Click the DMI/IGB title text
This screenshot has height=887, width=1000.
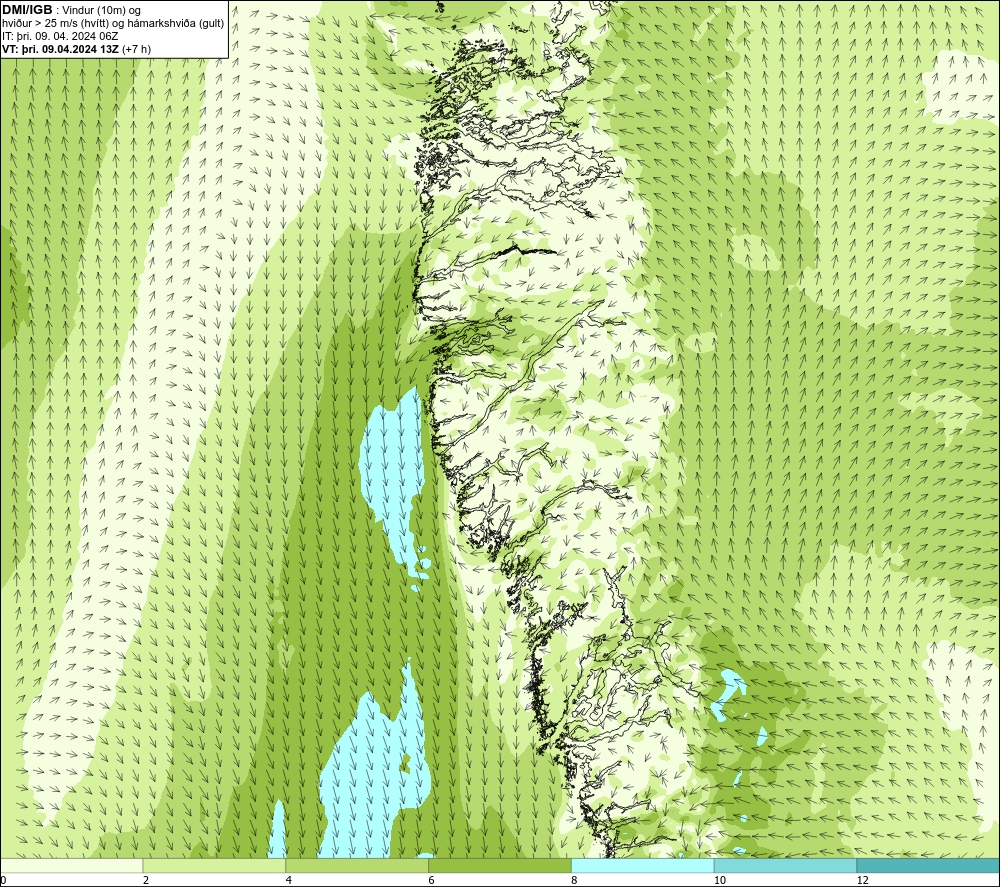(27, 10)
